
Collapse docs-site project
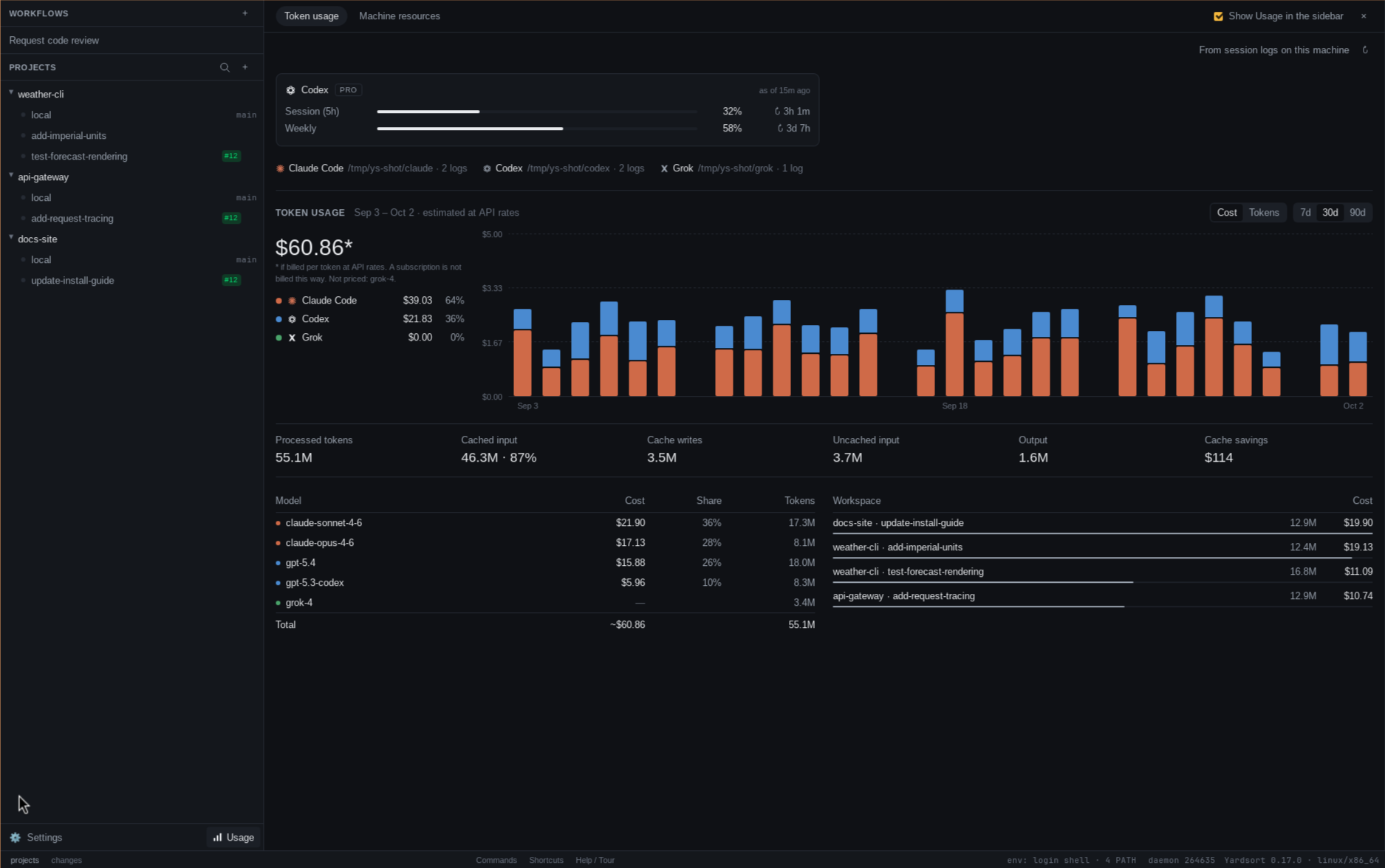11,238
